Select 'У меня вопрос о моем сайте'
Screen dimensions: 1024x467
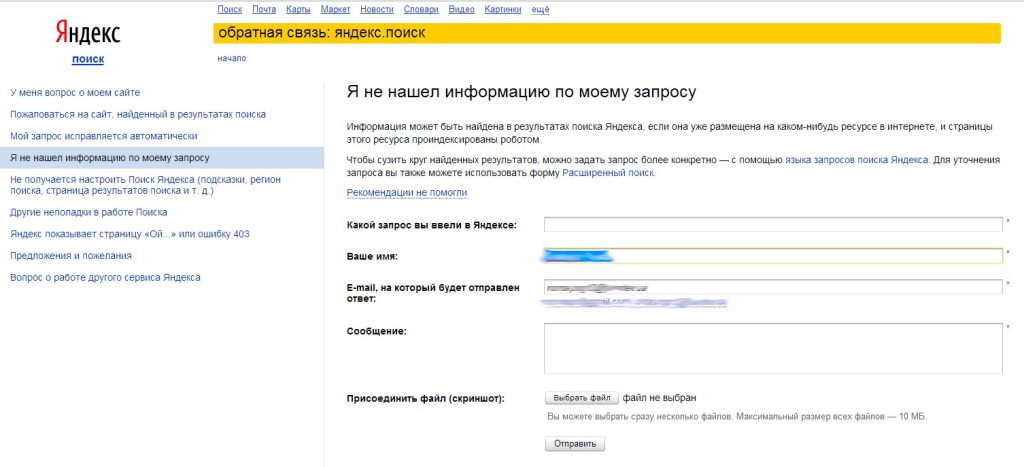pos(75,93)
